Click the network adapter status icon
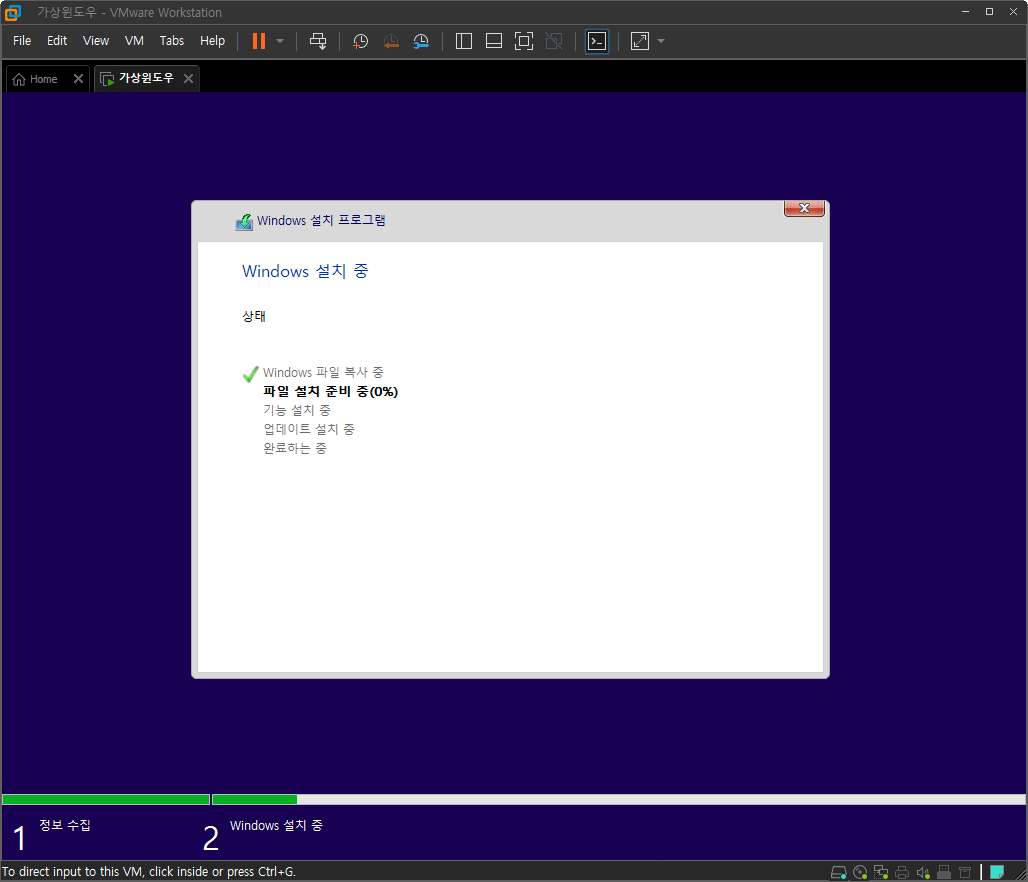The height and width of the screenshot is (882, 1028). click(881, 872)
